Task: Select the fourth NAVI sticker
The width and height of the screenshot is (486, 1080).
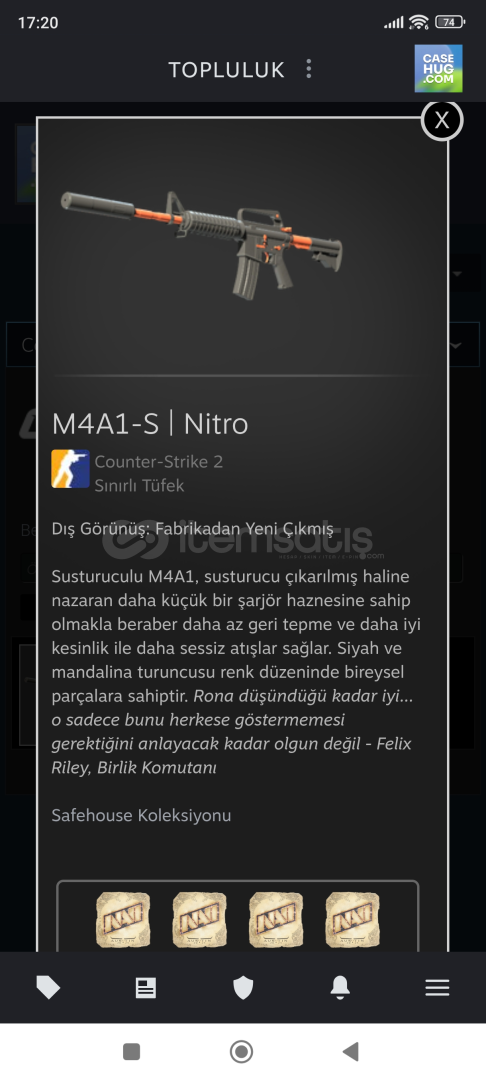Action: point(352,919)
